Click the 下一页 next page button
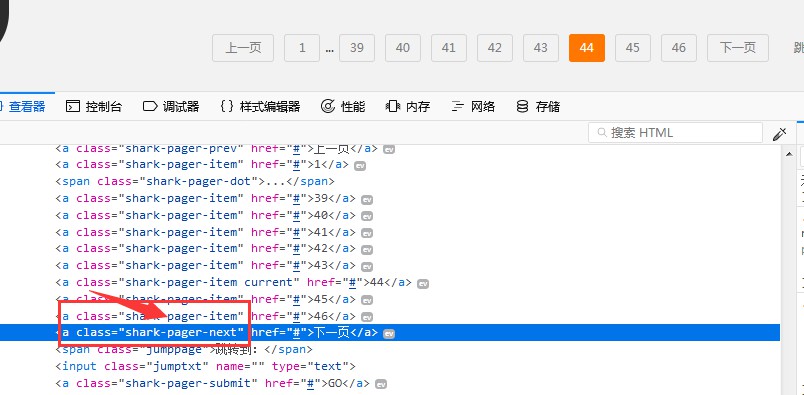Screen dimensions: 804x395 coord(738,48)
